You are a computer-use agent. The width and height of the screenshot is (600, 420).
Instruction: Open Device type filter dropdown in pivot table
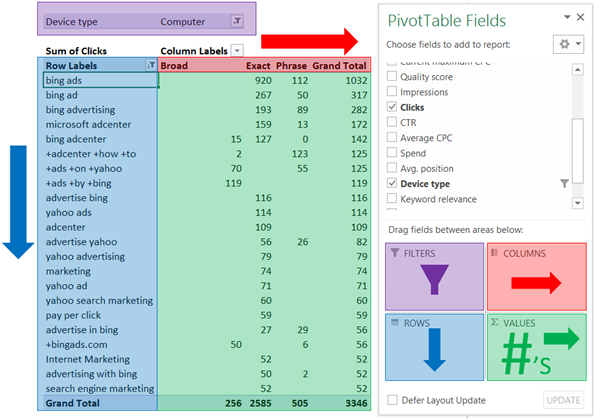point(237,21)
